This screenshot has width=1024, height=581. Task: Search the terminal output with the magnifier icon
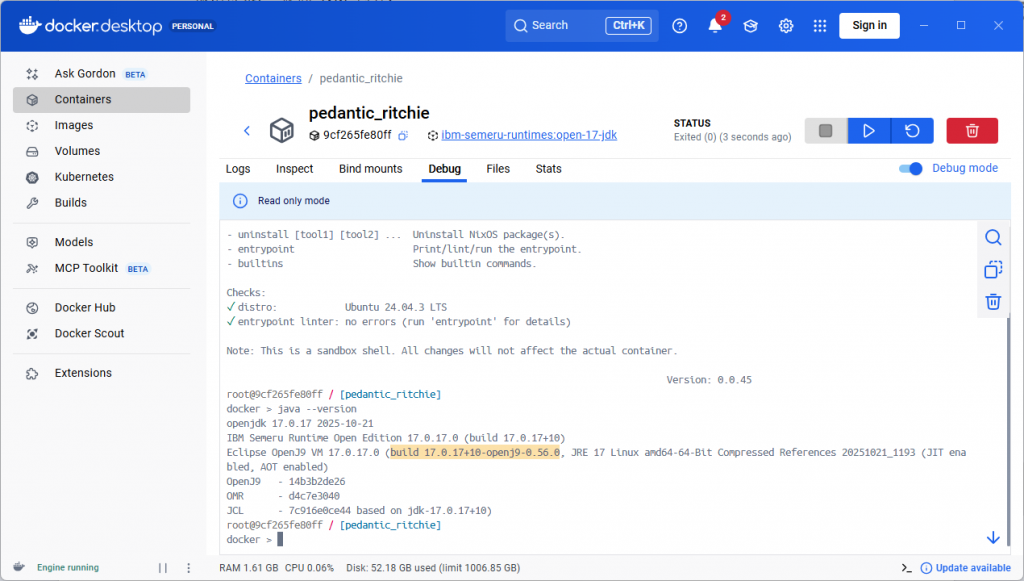993,237
